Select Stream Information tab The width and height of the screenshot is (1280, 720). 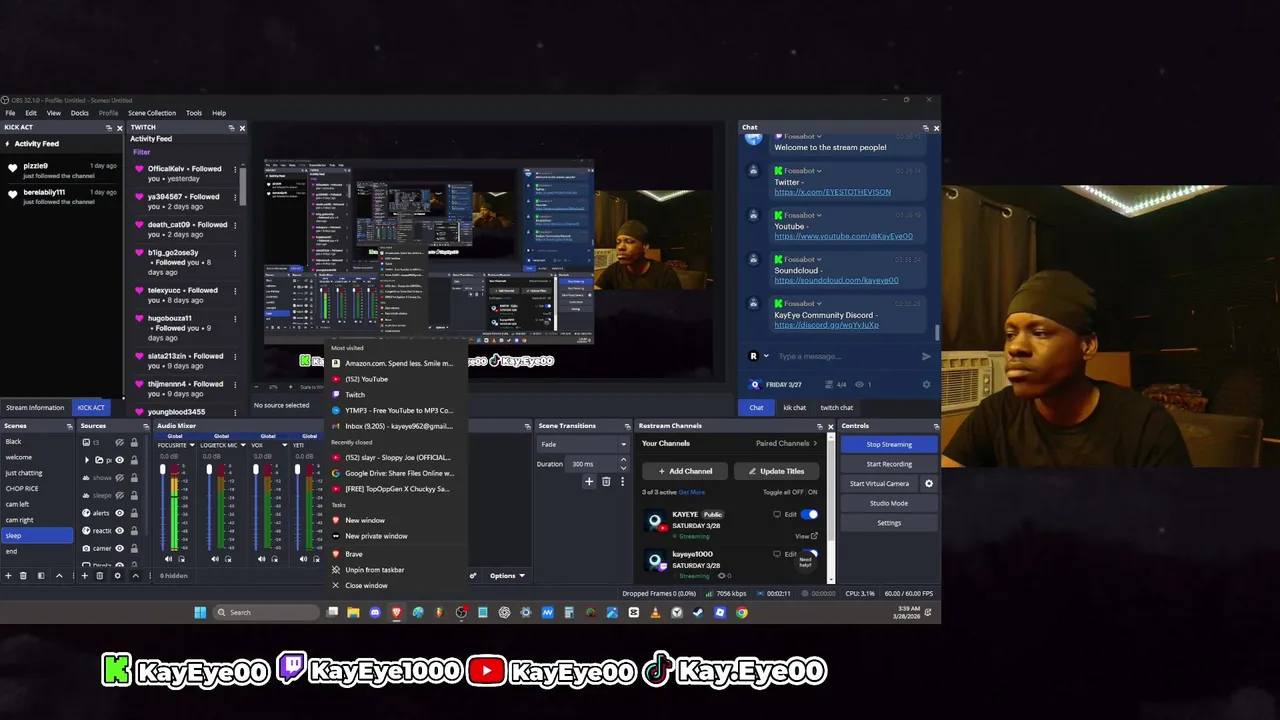pyautogui.click(x=35, y=407)
